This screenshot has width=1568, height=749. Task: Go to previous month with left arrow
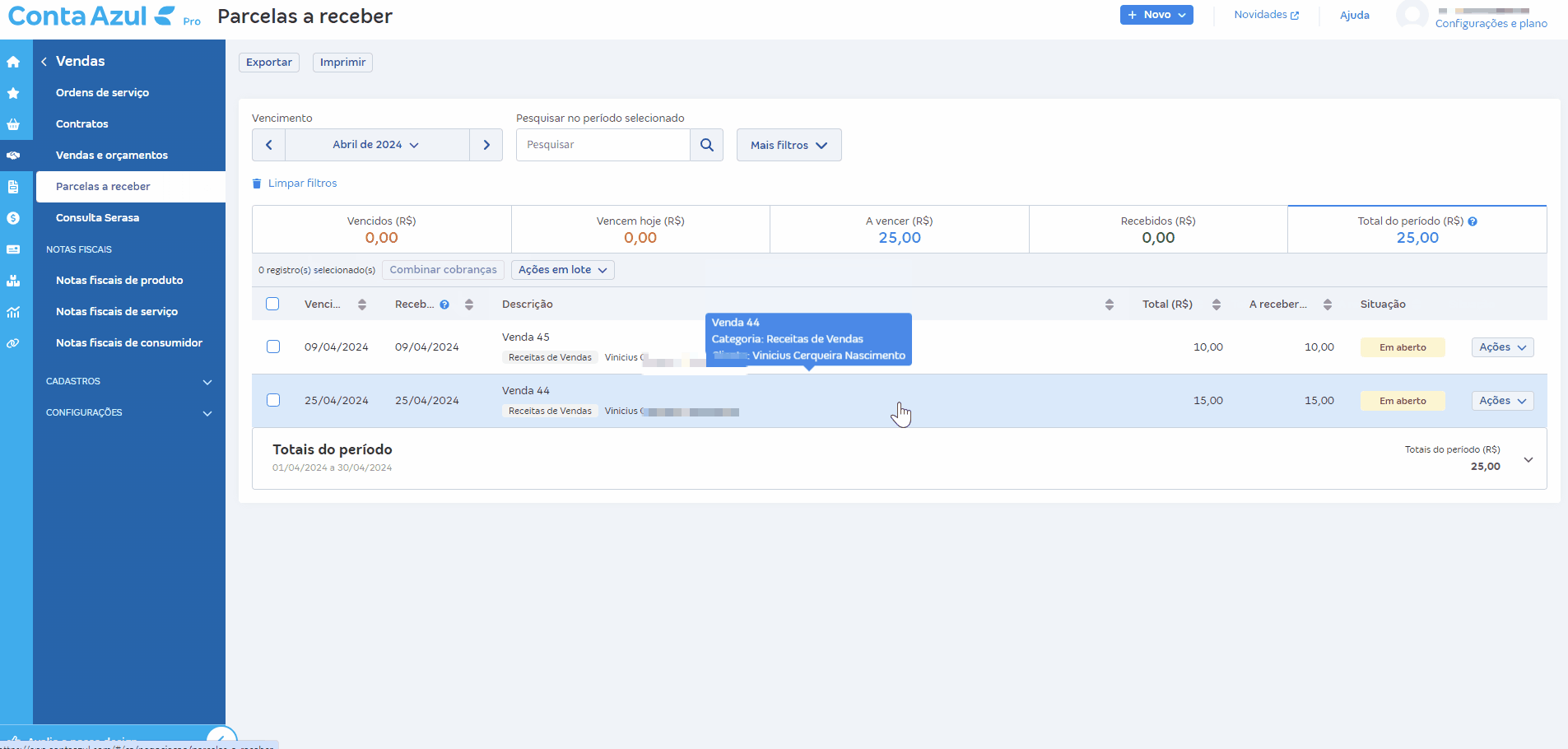tap(269, 145)
